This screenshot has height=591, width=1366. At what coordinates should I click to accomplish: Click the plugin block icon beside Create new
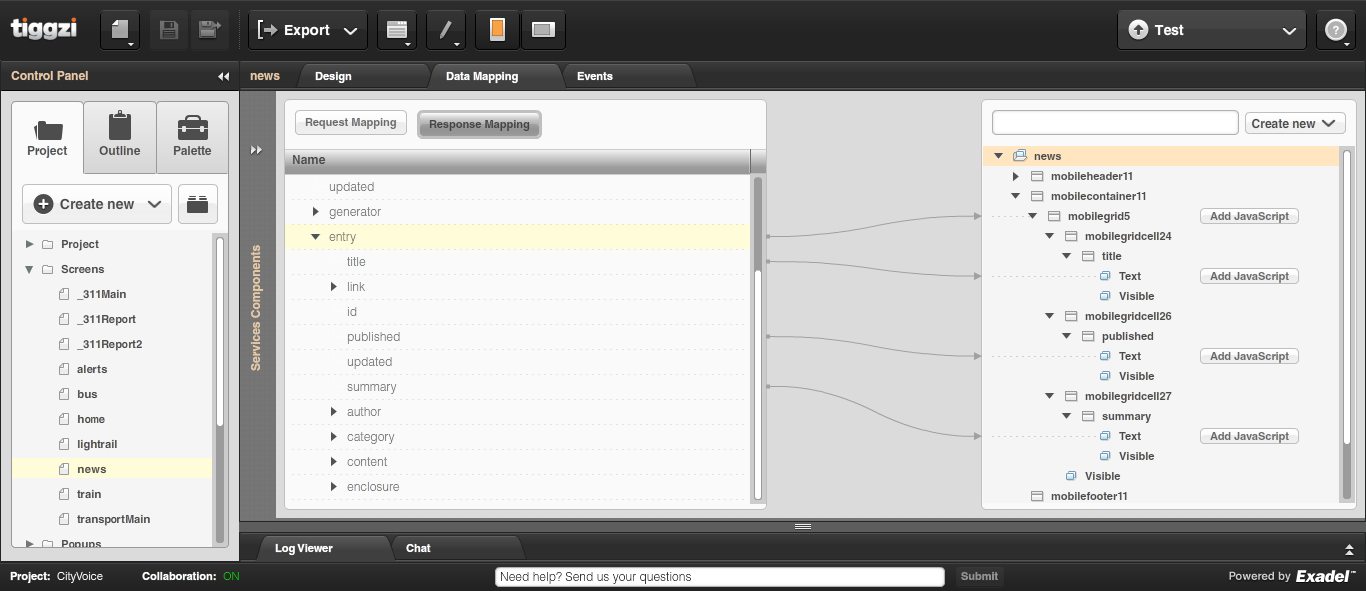click(198, 204)
